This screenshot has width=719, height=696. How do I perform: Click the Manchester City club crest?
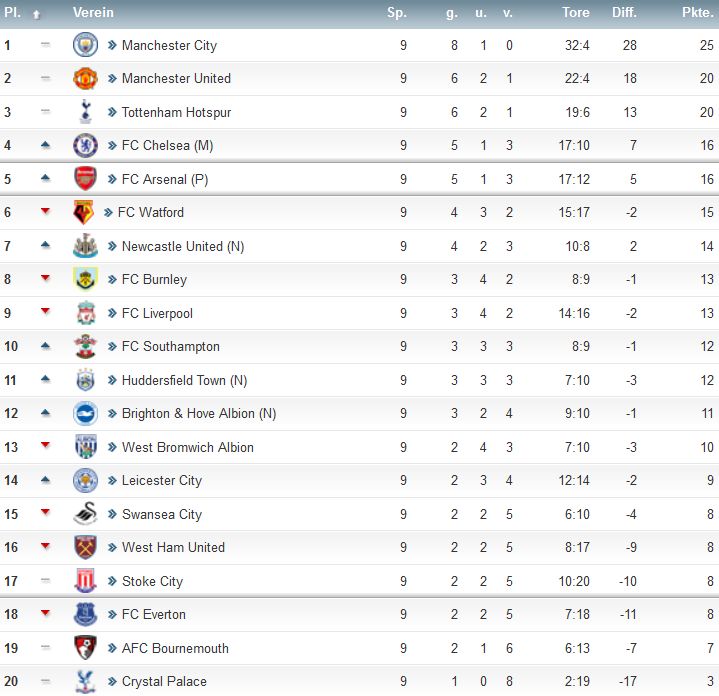(85, 44)
